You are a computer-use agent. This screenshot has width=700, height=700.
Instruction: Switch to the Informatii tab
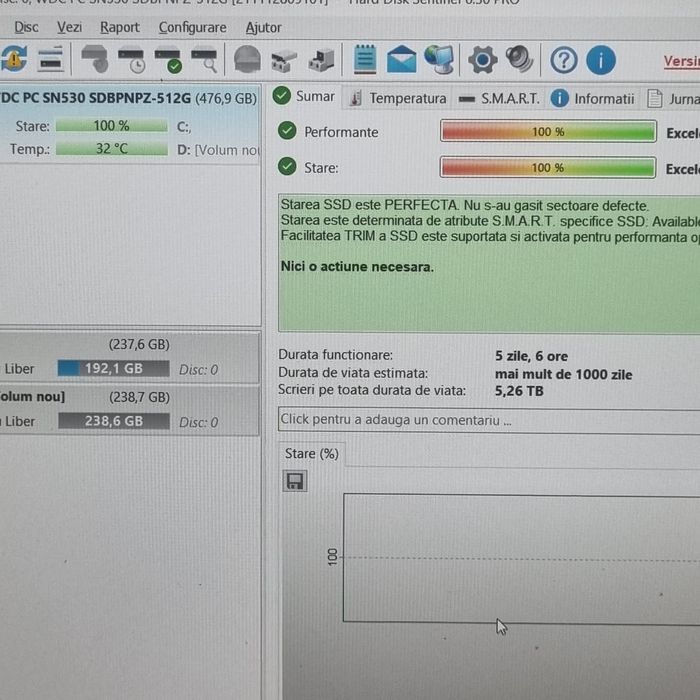pyautogui.click(x=593, y=99)
